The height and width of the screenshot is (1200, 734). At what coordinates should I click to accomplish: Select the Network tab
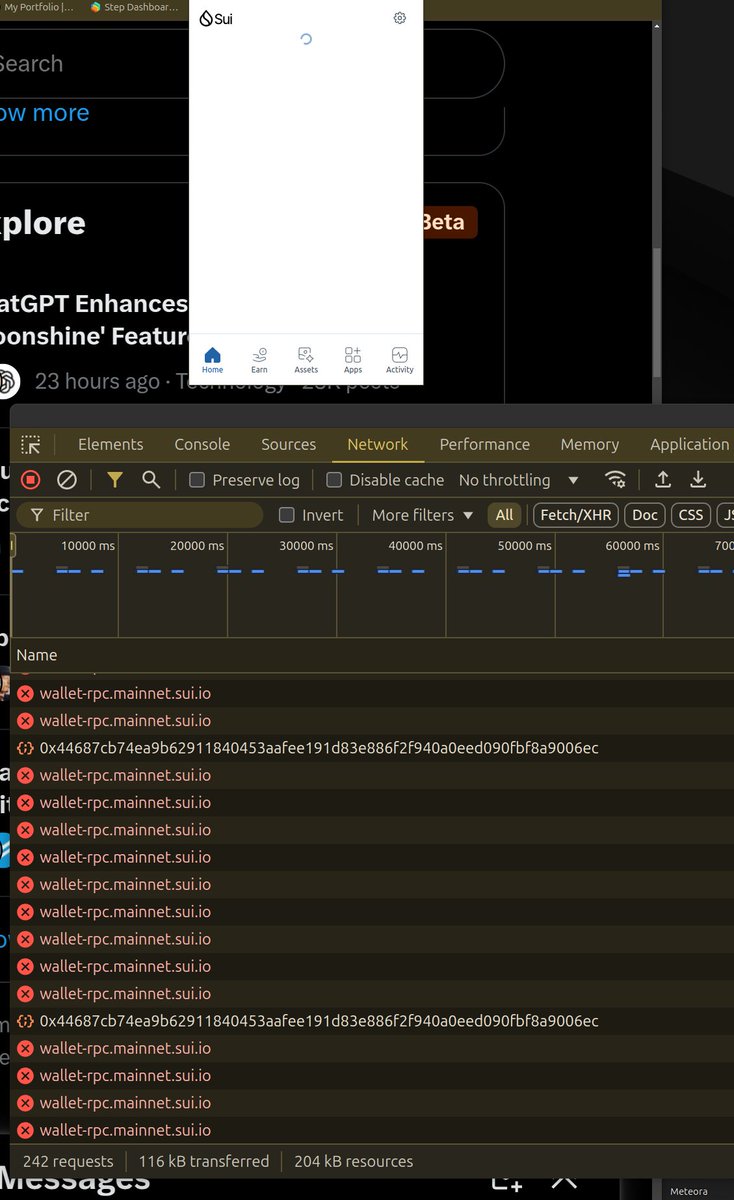[377, 444]
